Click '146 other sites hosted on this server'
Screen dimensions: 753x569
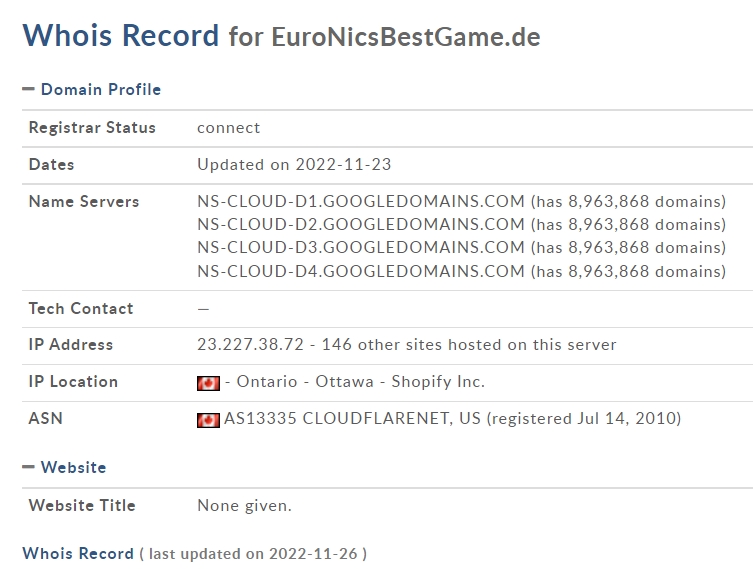[x=469, y=345]
